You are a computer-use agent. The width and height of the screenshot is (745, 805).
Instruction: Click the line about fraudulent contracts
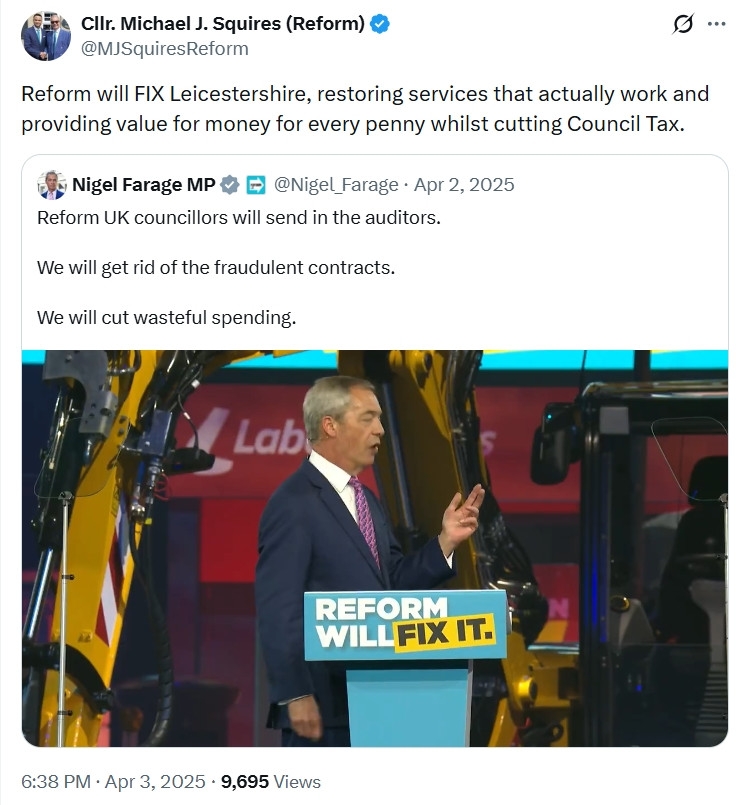coord(216,268)
